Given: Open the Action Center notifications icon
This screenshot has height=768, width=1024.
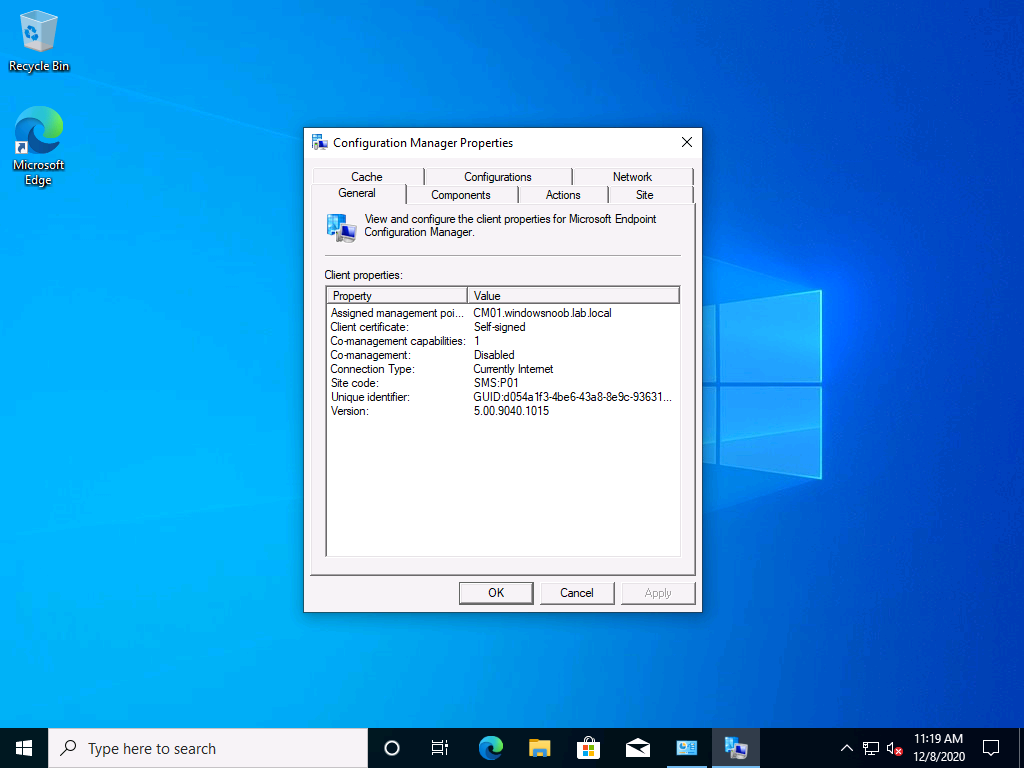Looking at the screenshot, I should click(991, 748).
